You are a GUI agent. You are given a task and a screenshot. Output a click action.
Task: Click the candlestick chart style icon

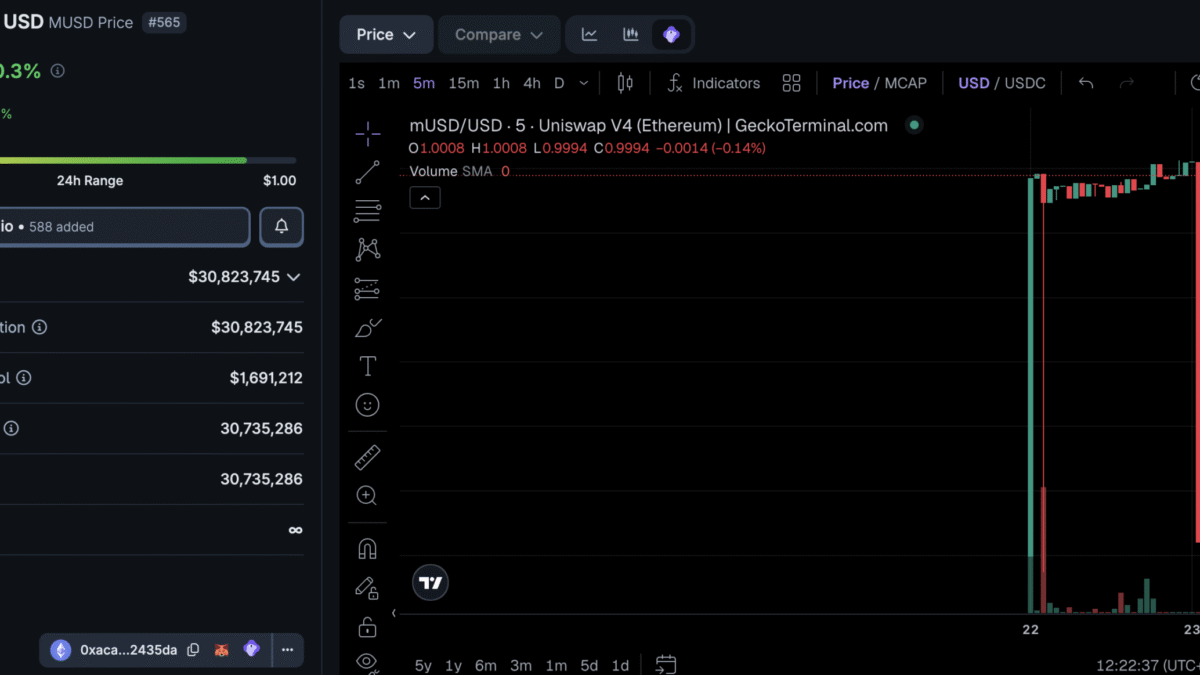[625, 83]
